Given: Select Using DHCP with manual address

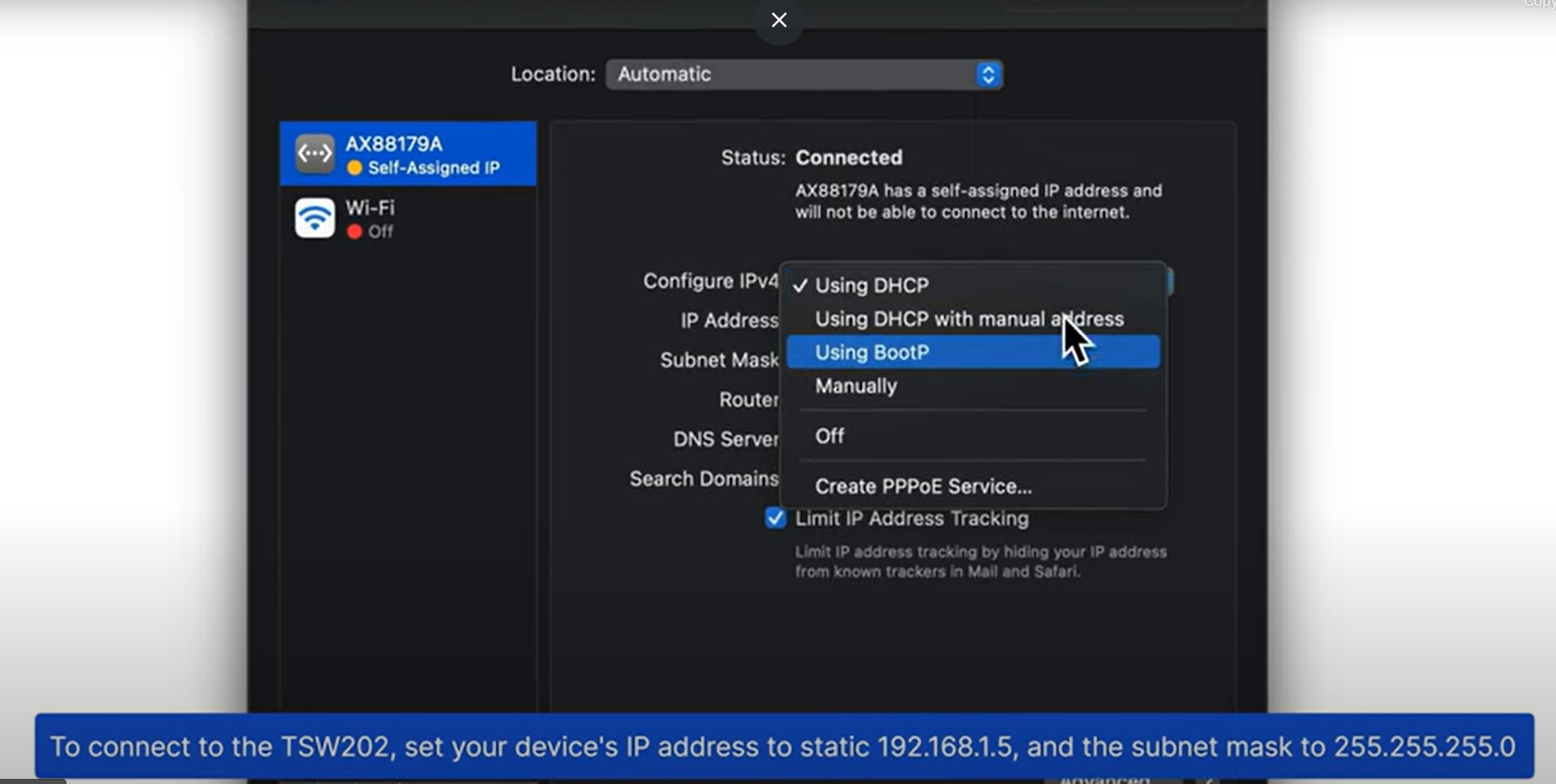Looking at the screenshot, I should coord(969,319).
